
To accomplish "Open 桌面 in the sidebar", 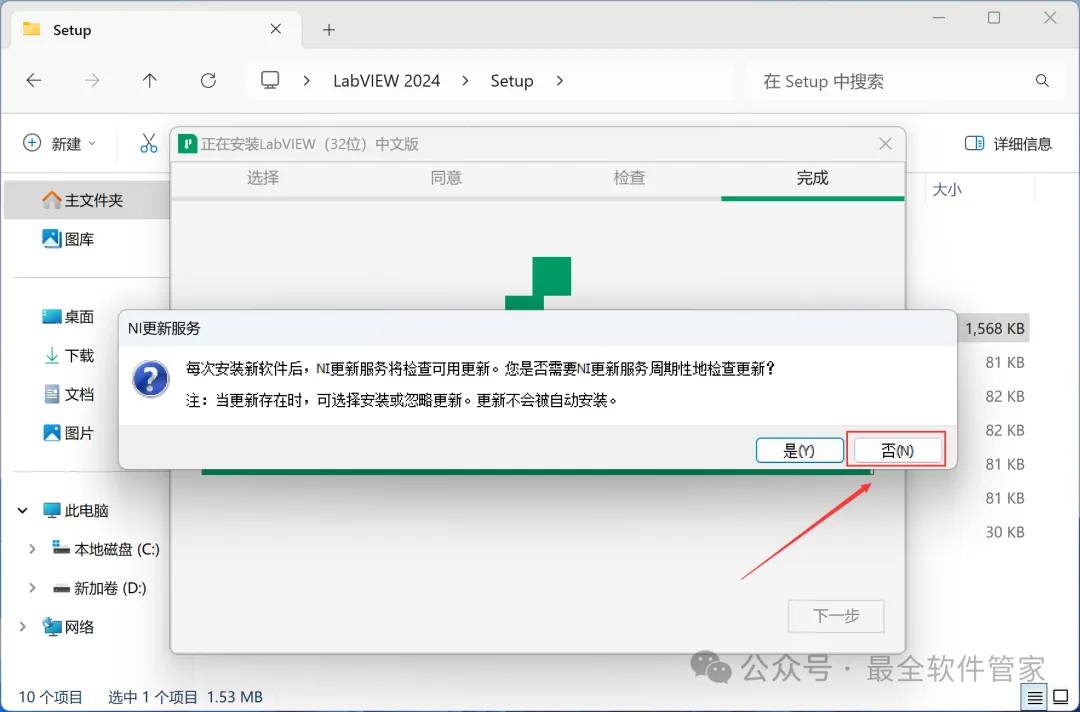I will click(68, 317).
